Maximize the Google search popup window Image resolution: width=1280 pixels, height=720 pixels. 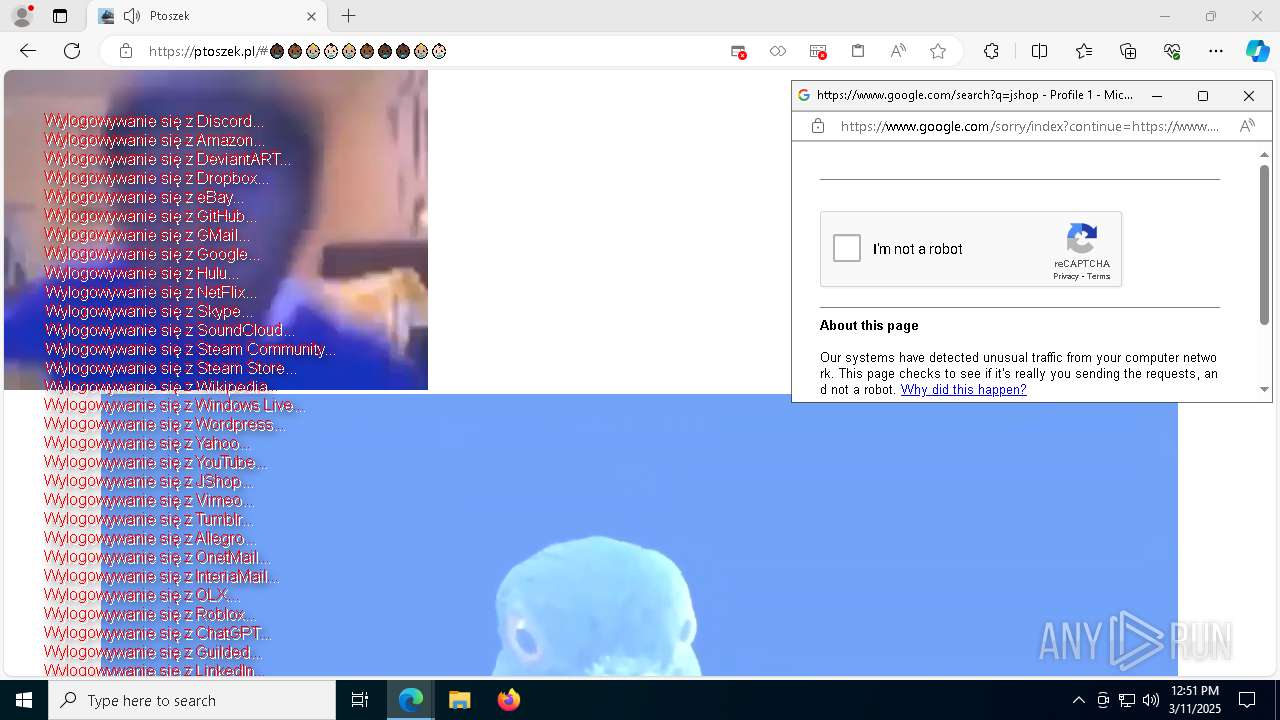click(x=1203, y=96)
